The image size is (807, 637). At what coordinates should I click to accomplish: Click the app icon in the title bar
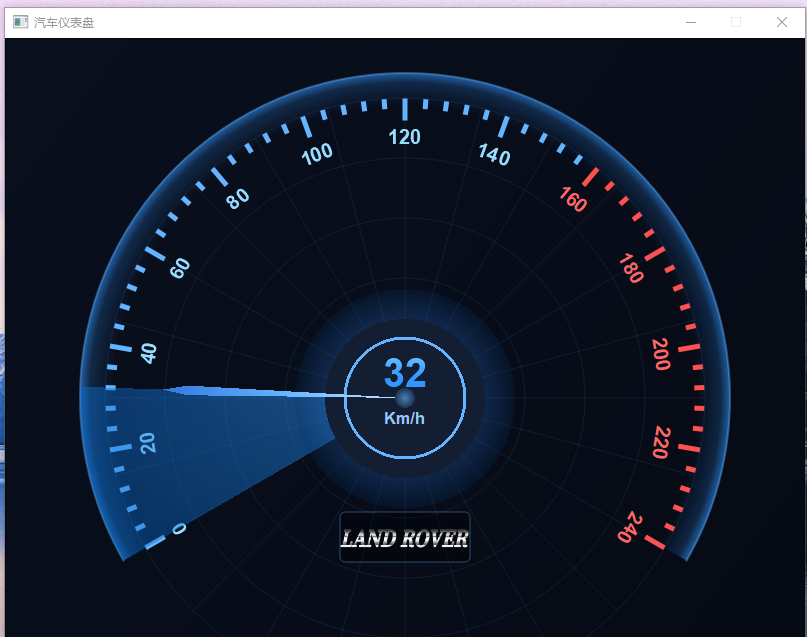(20, 22)
